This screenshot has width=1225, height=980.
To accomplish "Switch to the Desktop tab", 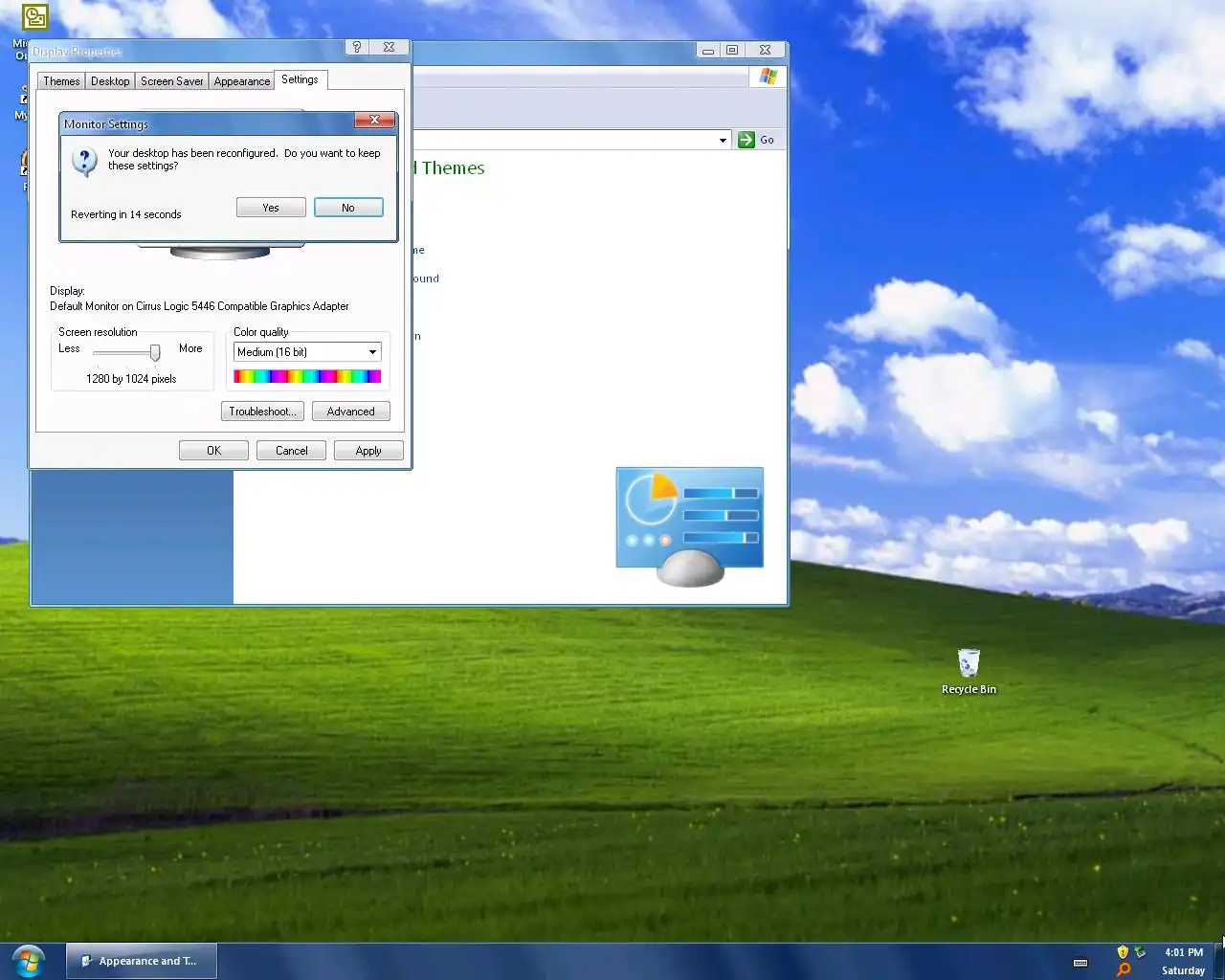I will pos(110,81).
